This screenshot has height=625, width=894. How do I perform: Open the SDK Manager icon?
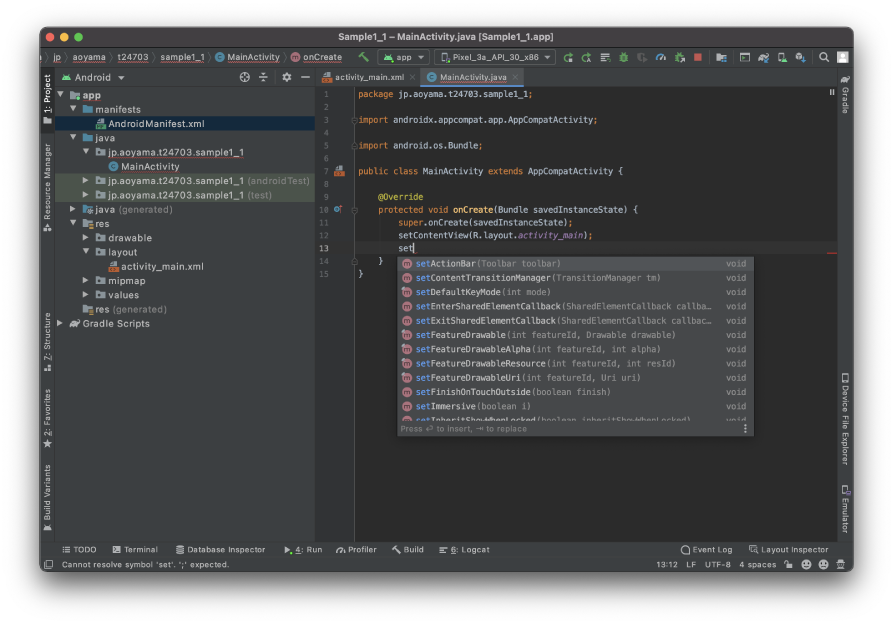click(800, 57)
